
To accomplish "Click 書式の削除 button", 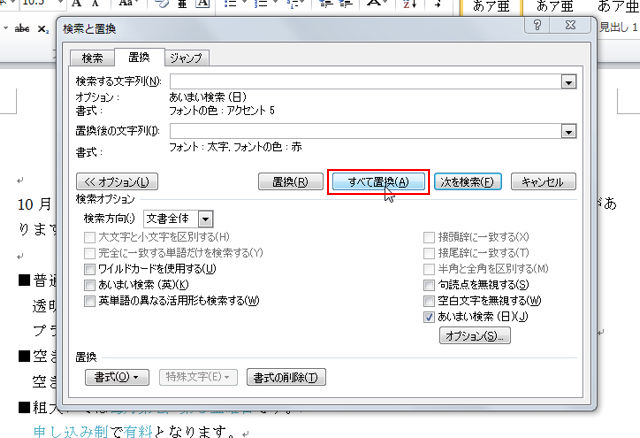I will pyautogui.click(x=286, y=378).
